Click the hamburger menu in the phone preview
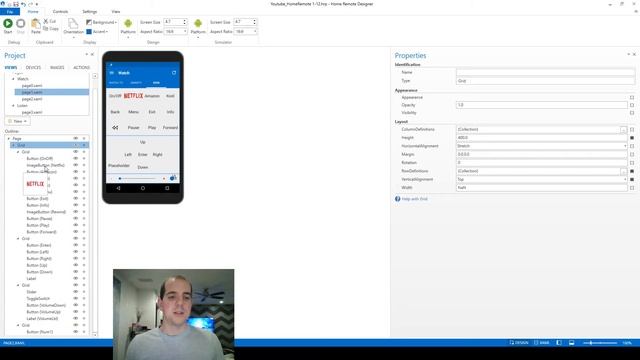640x360 pixels. (x=111, y=73)
